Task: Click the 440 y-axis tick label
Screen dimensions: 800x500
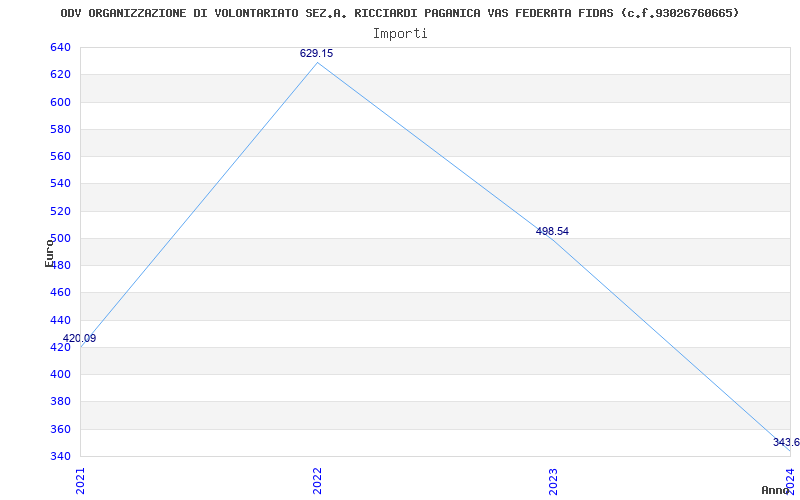Action: point(60,320)
